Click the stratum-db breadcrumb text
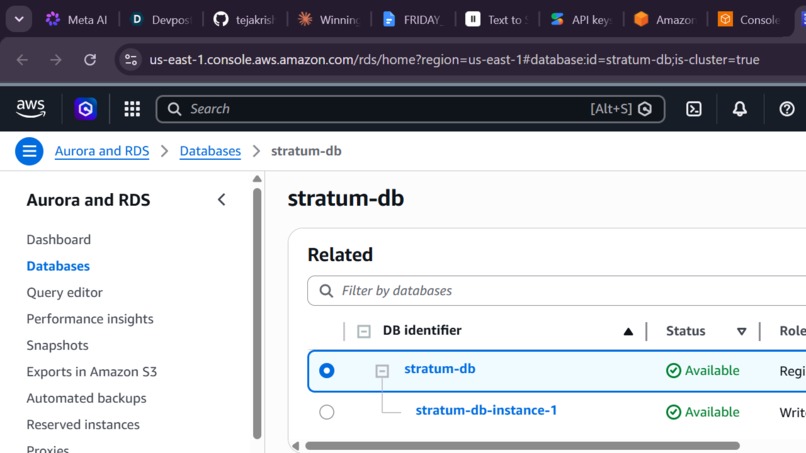 [x=306, y=151]
